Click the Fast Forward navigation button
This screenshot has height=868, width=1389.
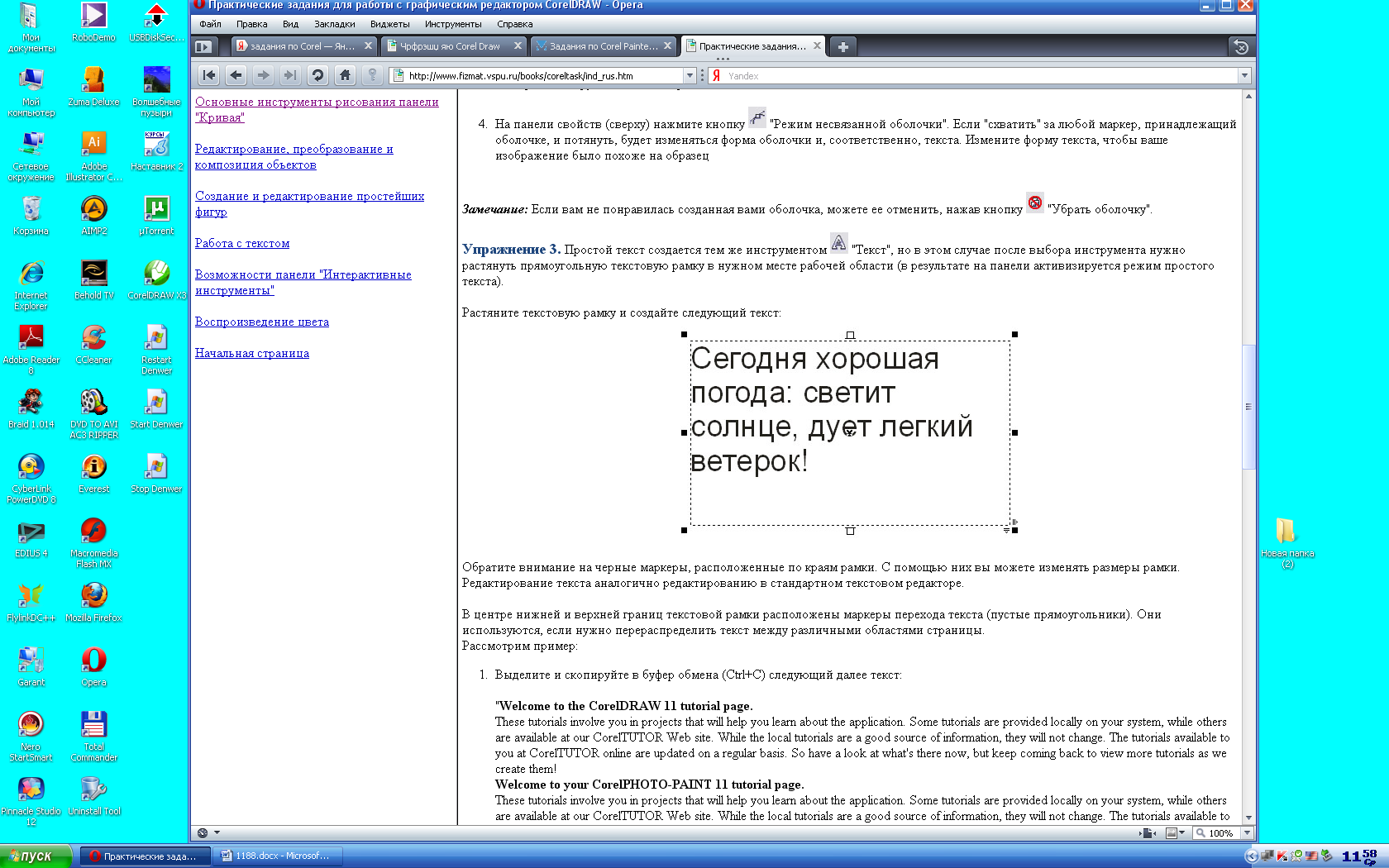(x=290, y=75)
